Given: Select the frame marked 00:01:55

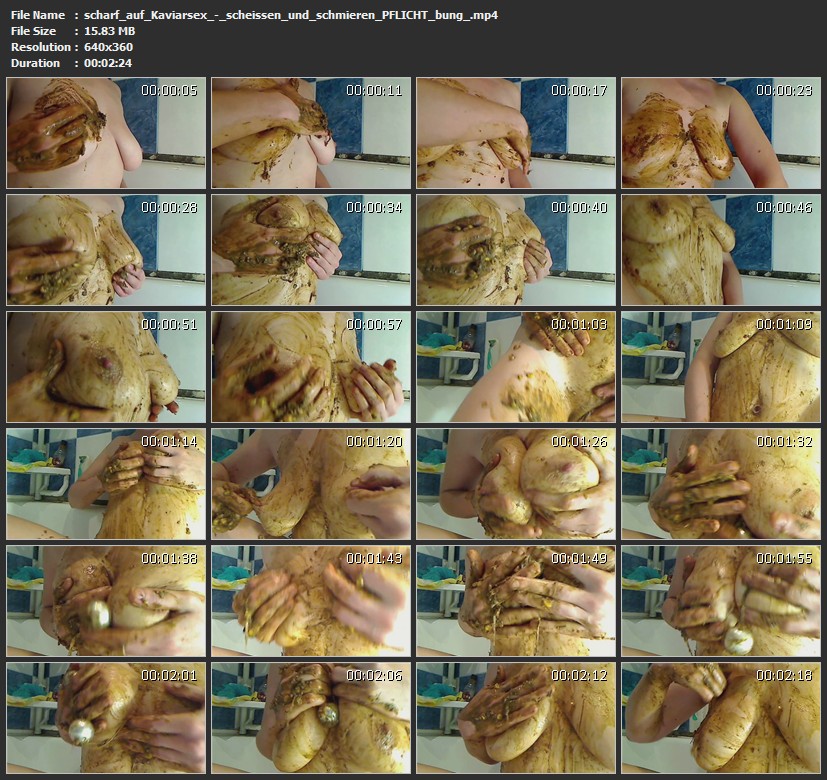Looking at the screenshot, I should [720, 601].
